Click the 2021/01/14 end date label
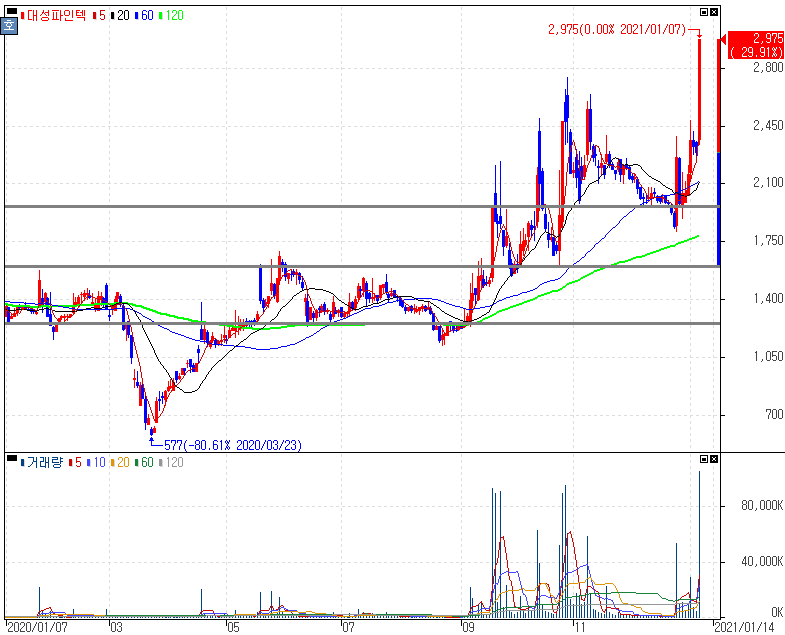Screen dimensions: 785x635 point(744,627)
